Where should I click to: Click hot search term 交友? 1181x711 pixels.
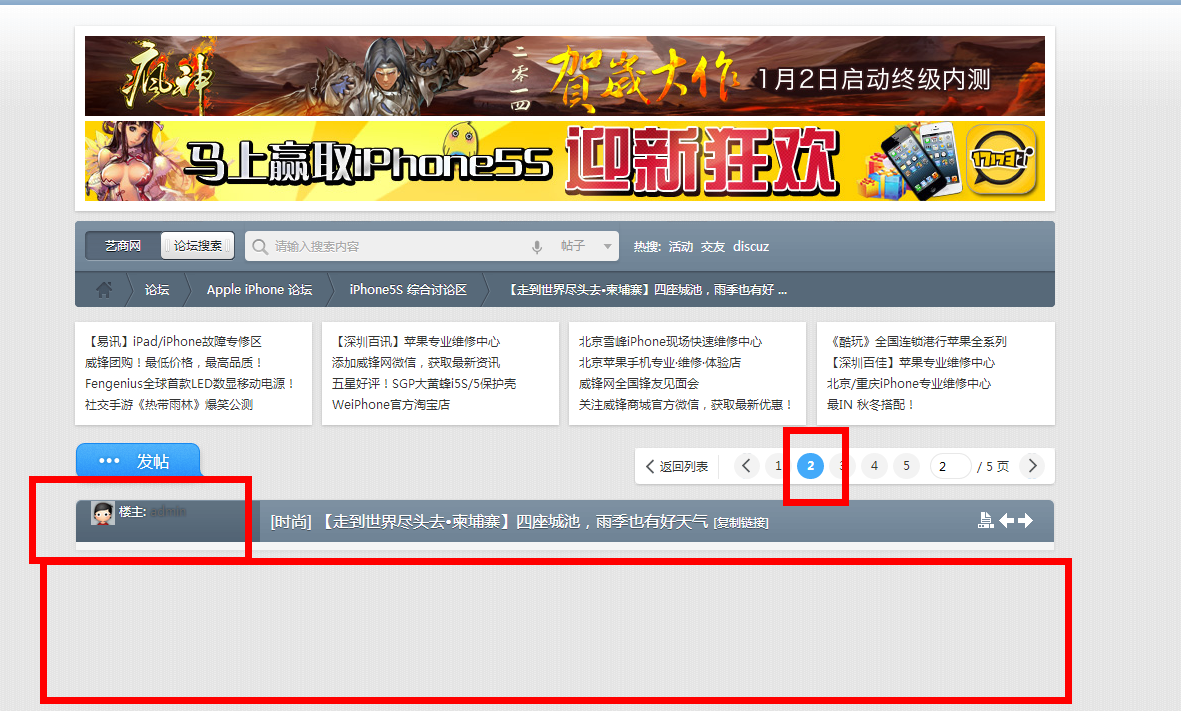pos(713,246)
